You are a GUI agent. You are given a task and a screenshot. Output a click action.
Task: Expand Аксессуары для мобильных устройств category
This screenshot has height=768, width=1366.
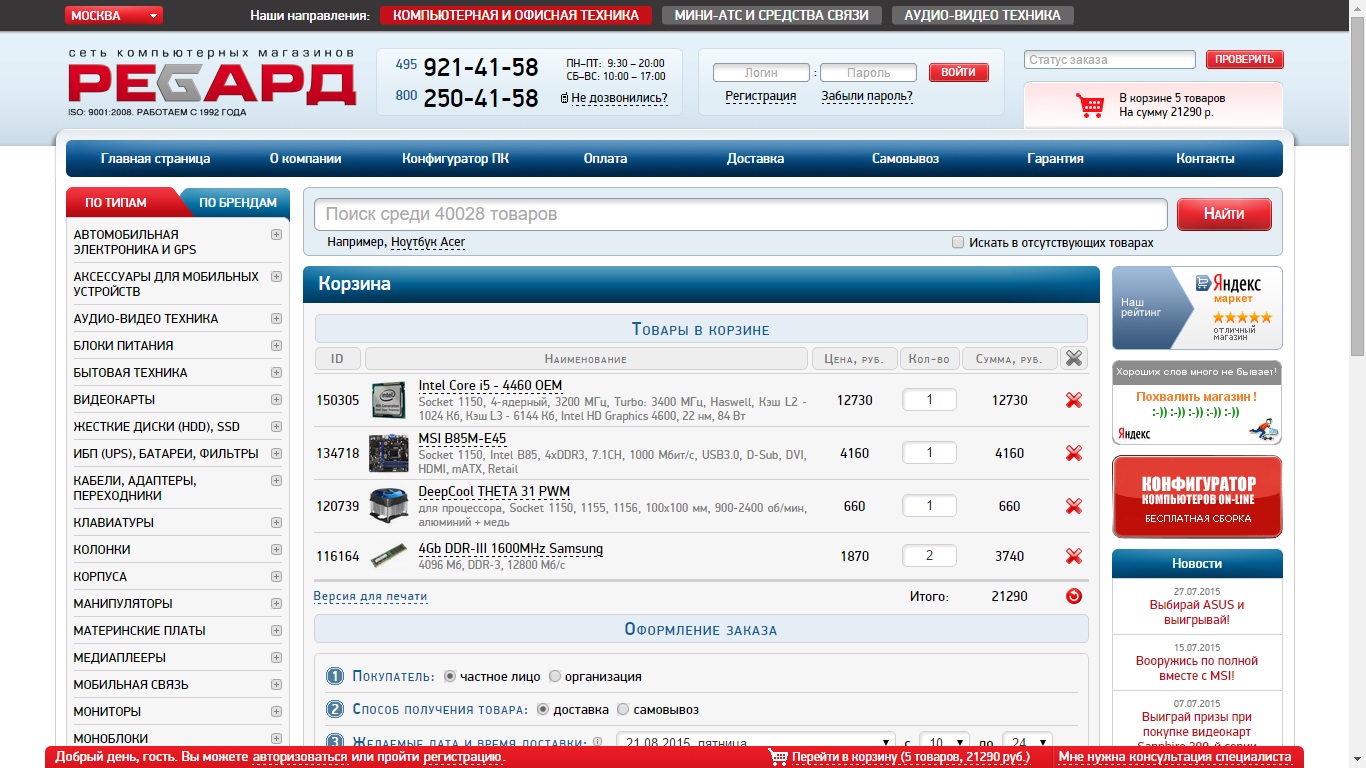point(276,277)
